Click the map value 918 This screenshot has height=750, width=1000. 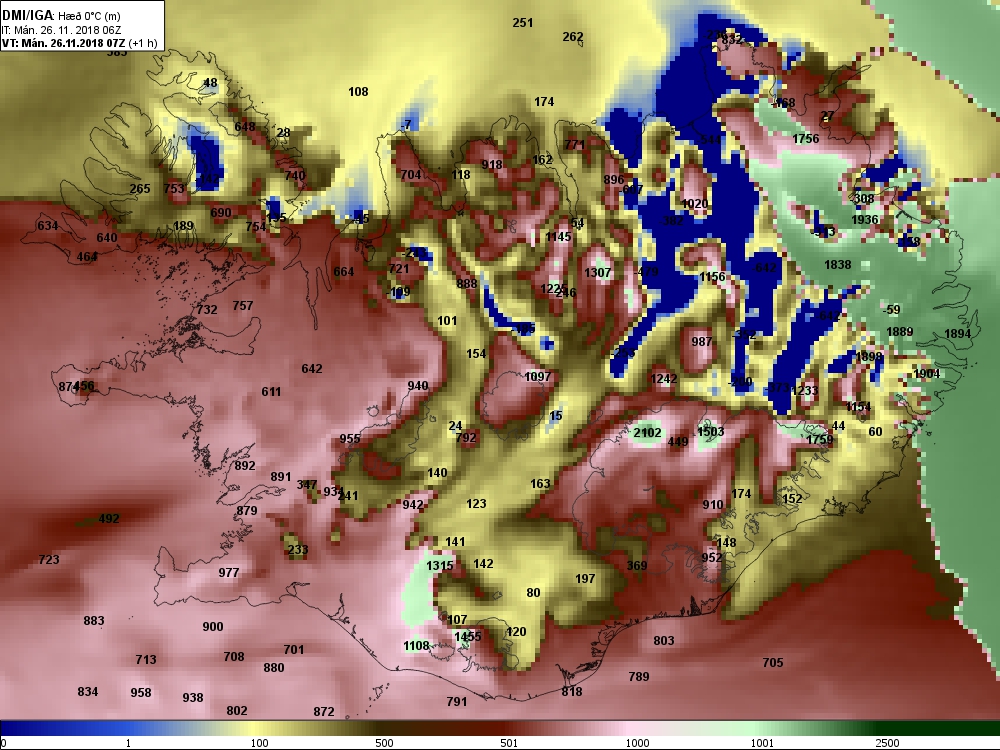pyautogui.click(x=492, y=165)
